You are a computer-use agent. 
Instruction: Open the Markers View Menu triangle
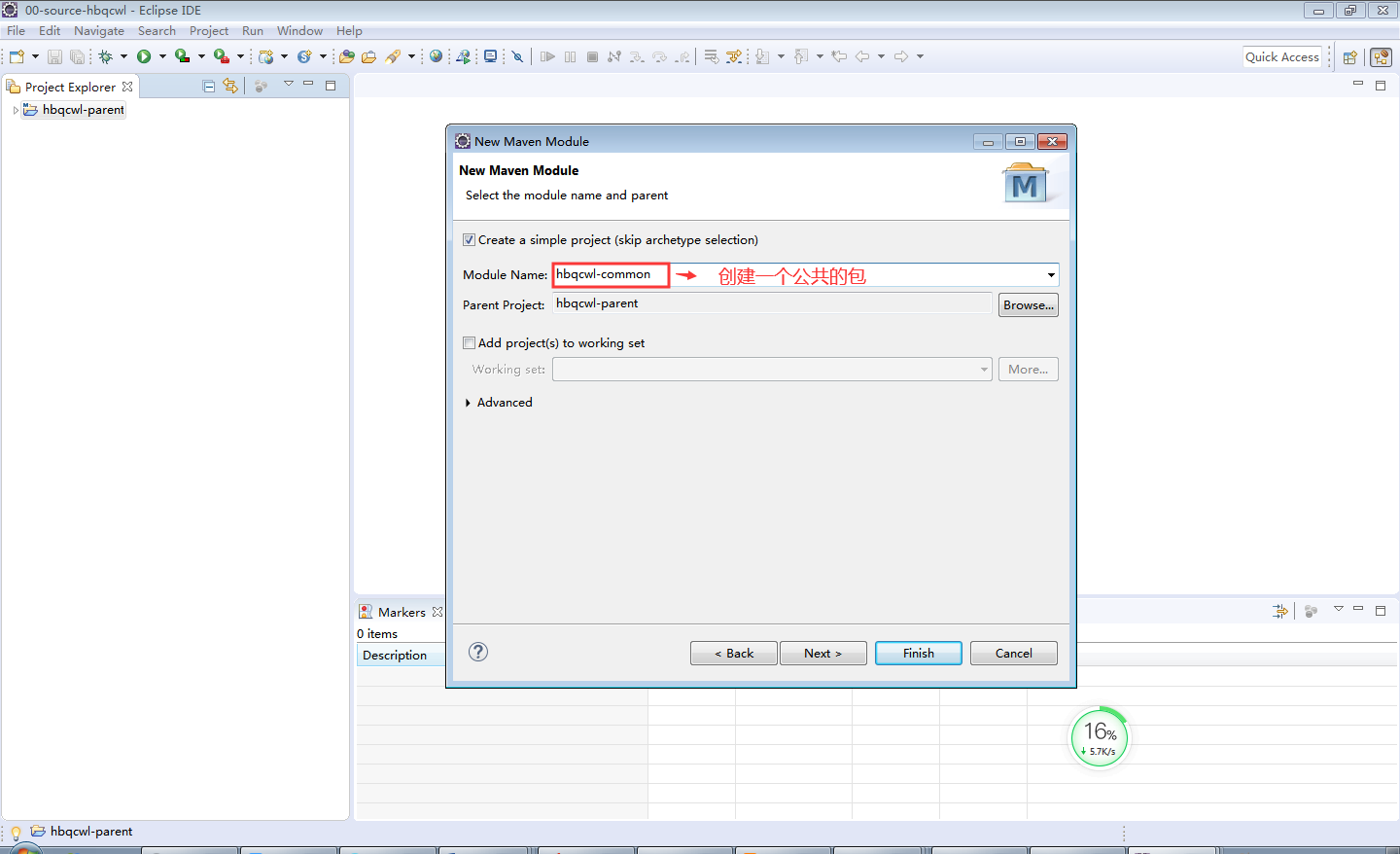[x=1338, y=609]
